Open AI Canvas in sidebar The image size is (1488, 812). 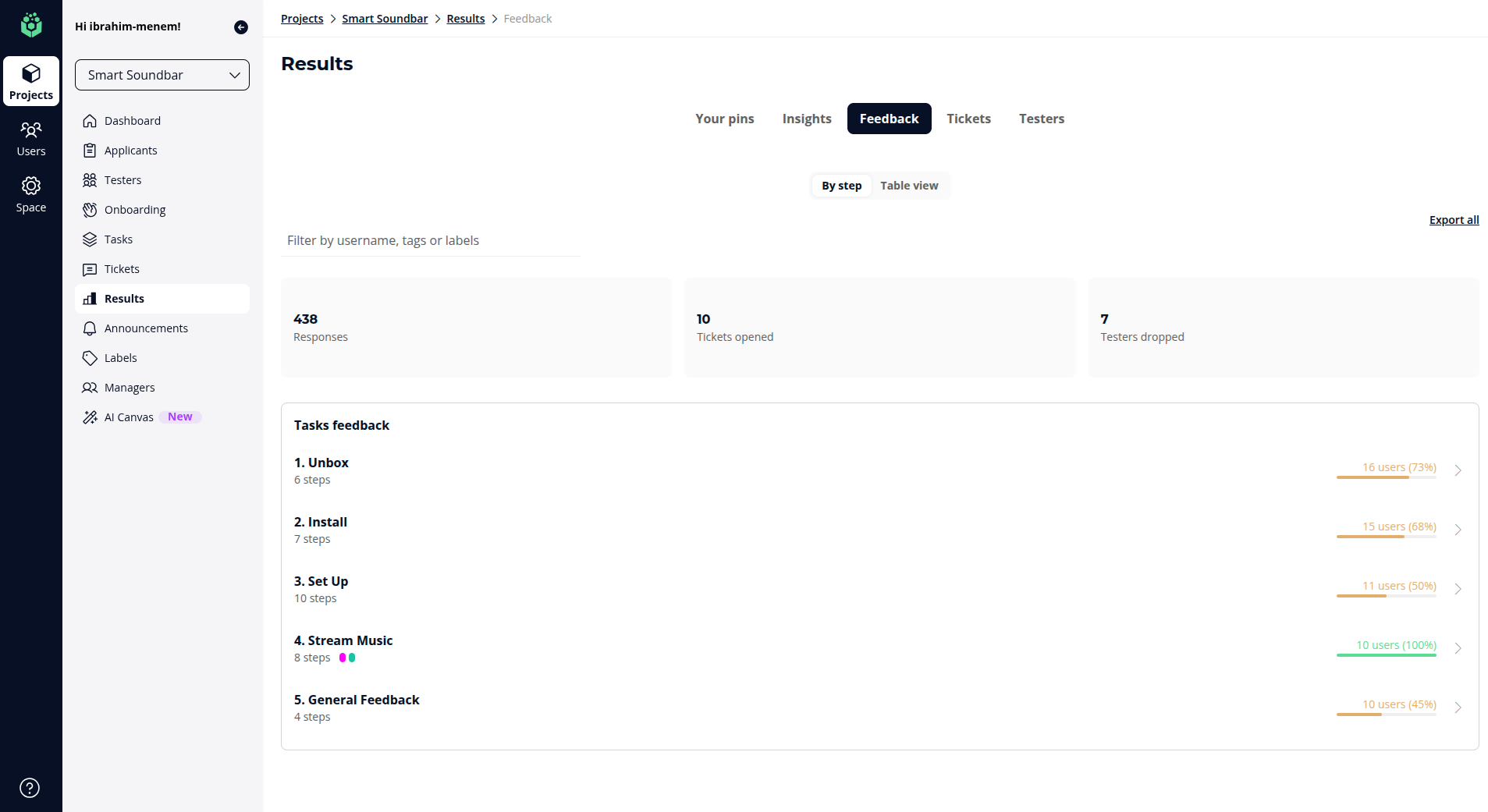(x=162, y=417)
